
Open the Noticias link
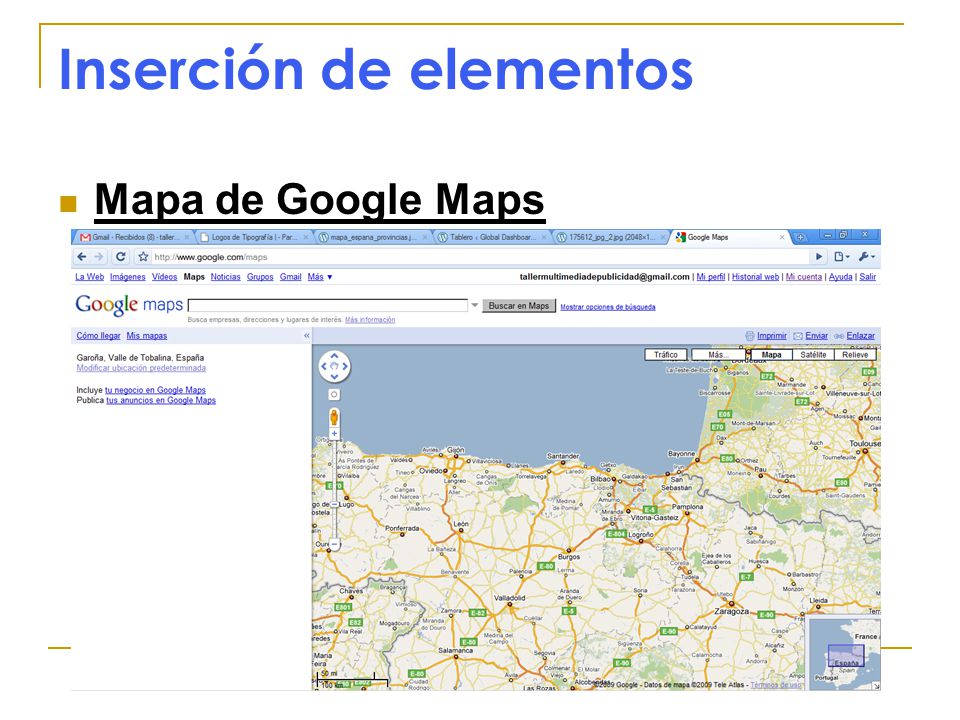[x=225, y=277]
